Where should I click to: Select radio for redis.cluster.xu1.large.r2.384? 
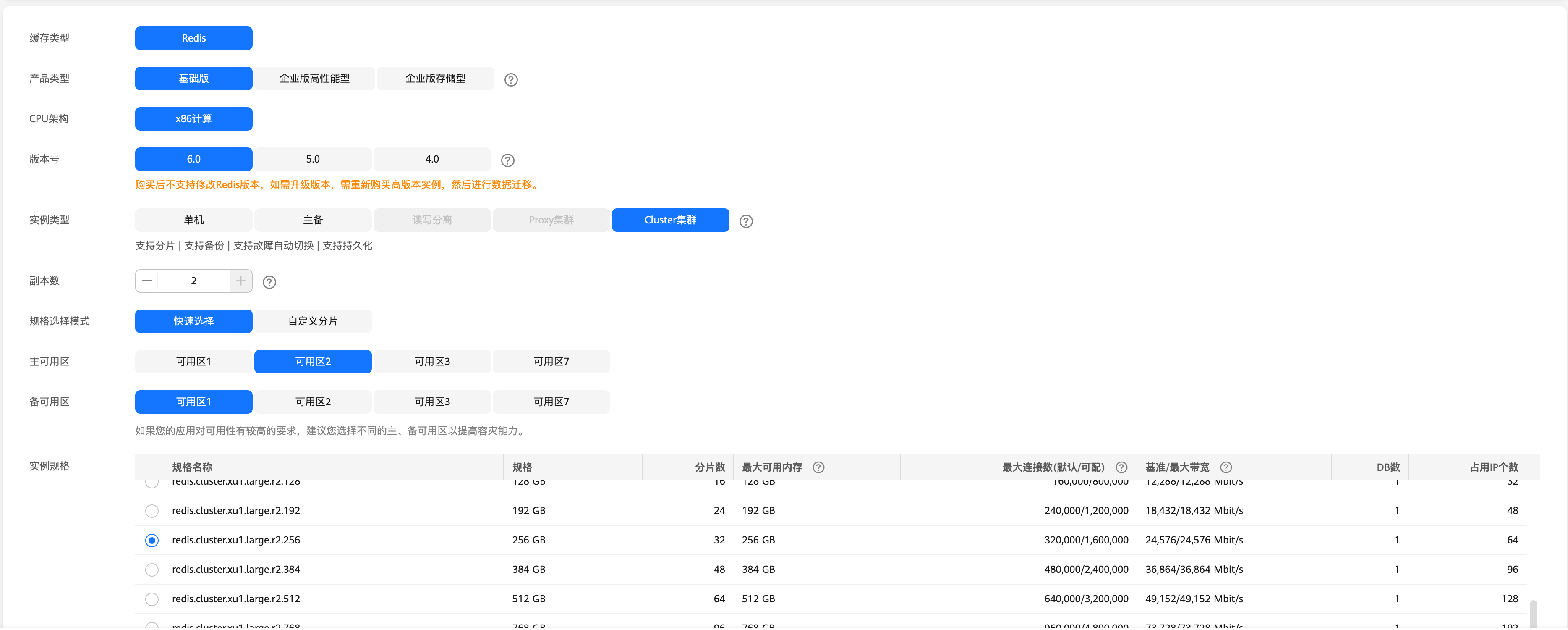click(x=152, y=569)
